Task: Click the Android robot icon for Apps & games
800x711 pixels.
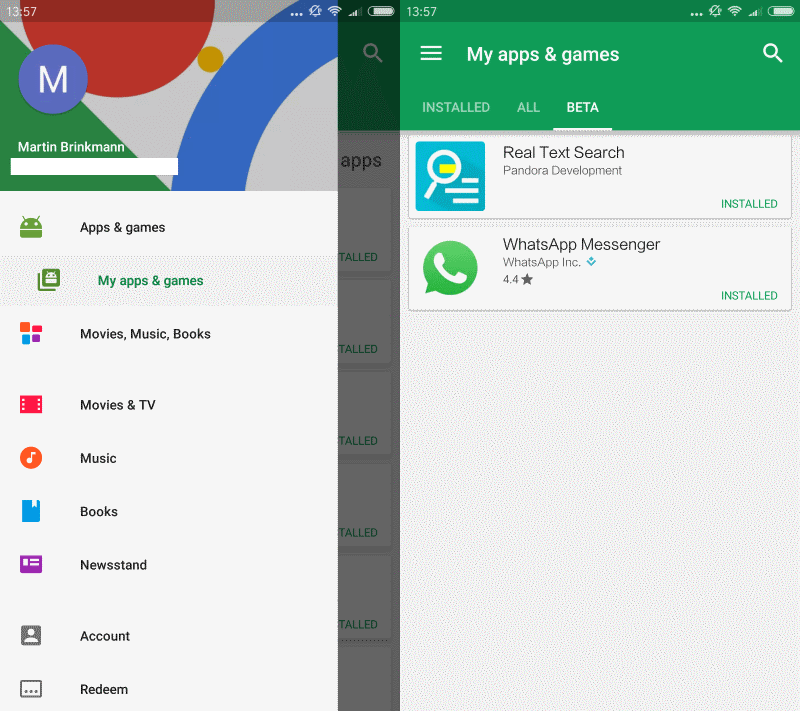Action: point(31,227)
